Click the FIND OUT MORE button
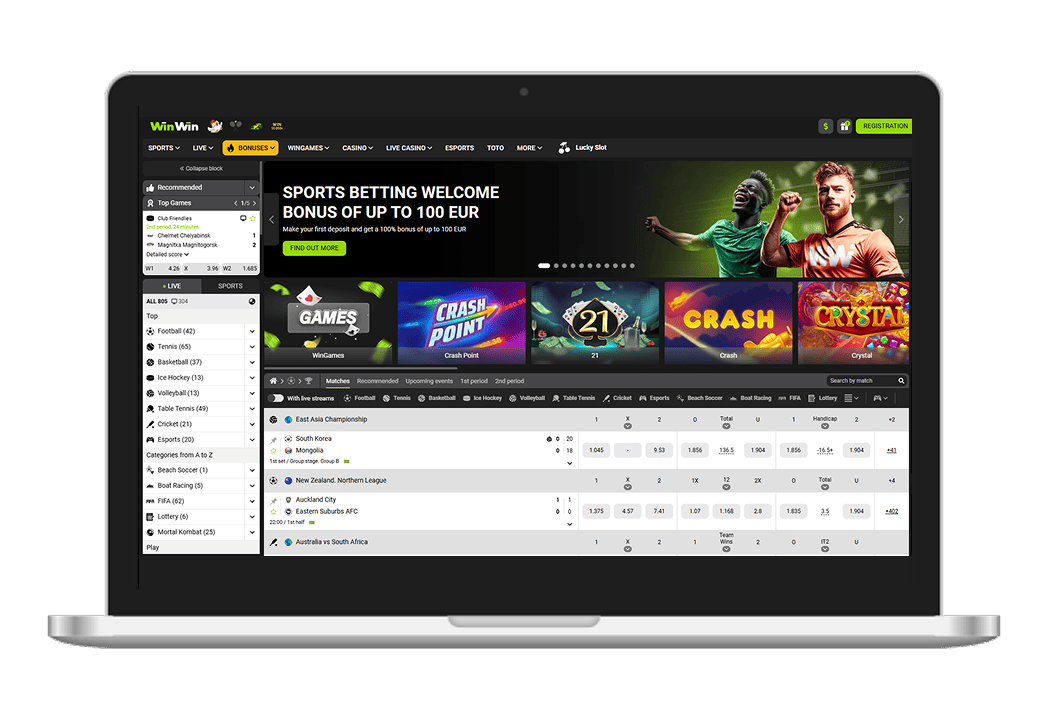The height and width of the screenshot is (720, 1048). 314,248
